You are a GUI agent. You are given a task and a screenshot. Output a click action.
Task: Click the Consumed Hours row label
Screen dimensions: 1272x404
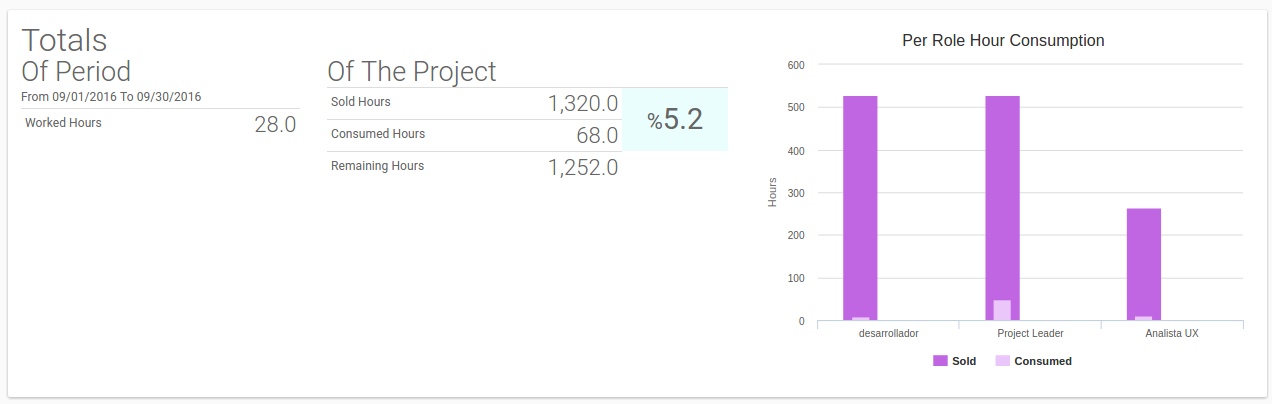pos(378,134)
